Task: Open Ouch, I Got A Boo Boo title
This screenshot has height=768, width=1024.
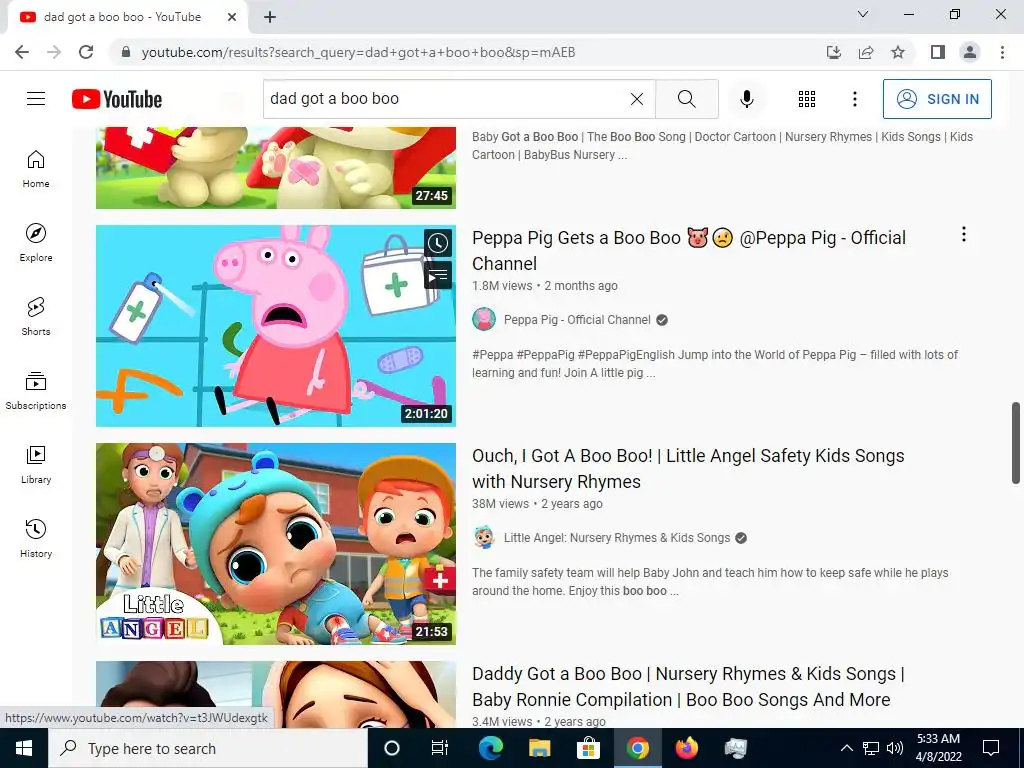Action: tap(688, 468)
